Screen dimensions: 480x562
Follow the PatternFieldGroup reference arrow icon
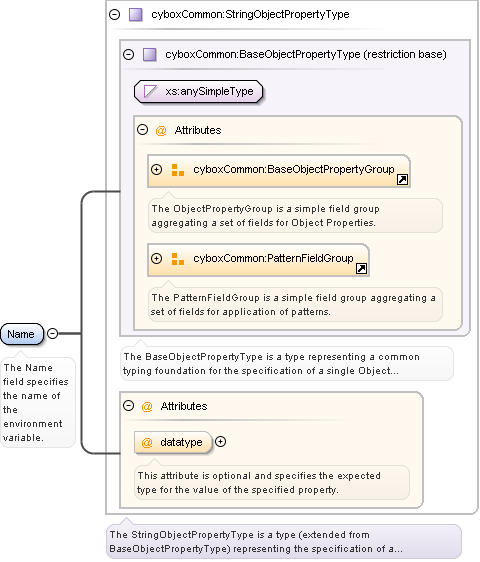(361, 268)
